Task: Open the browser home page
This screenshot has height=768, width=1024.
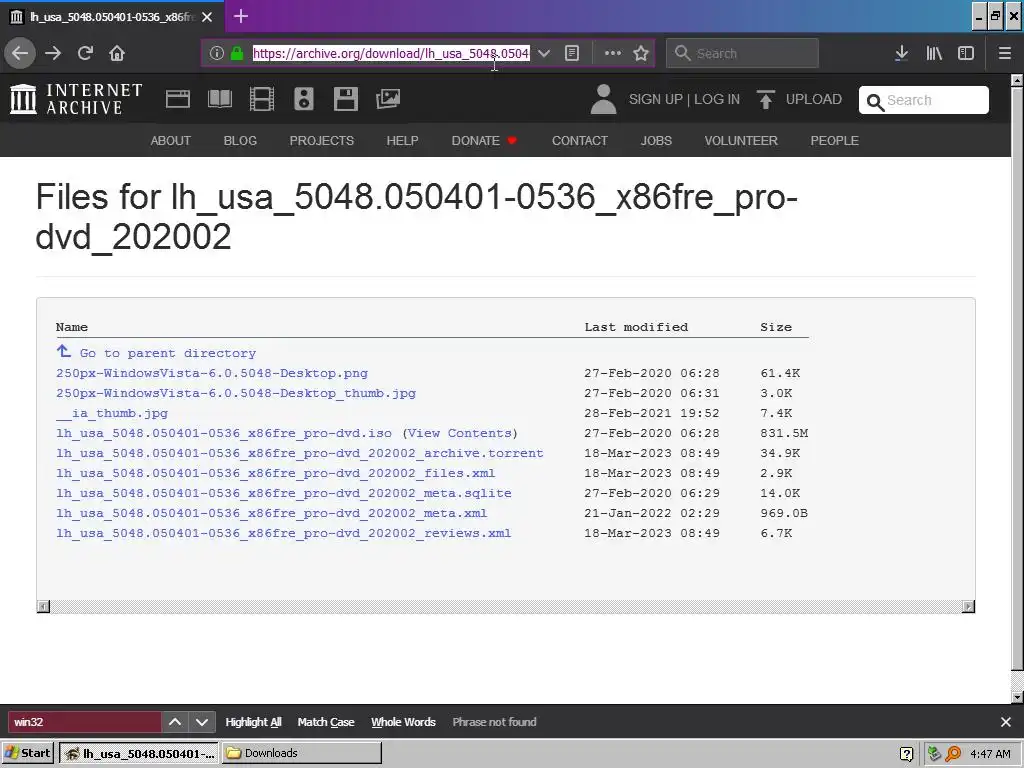Action: [x=117, y=53]
